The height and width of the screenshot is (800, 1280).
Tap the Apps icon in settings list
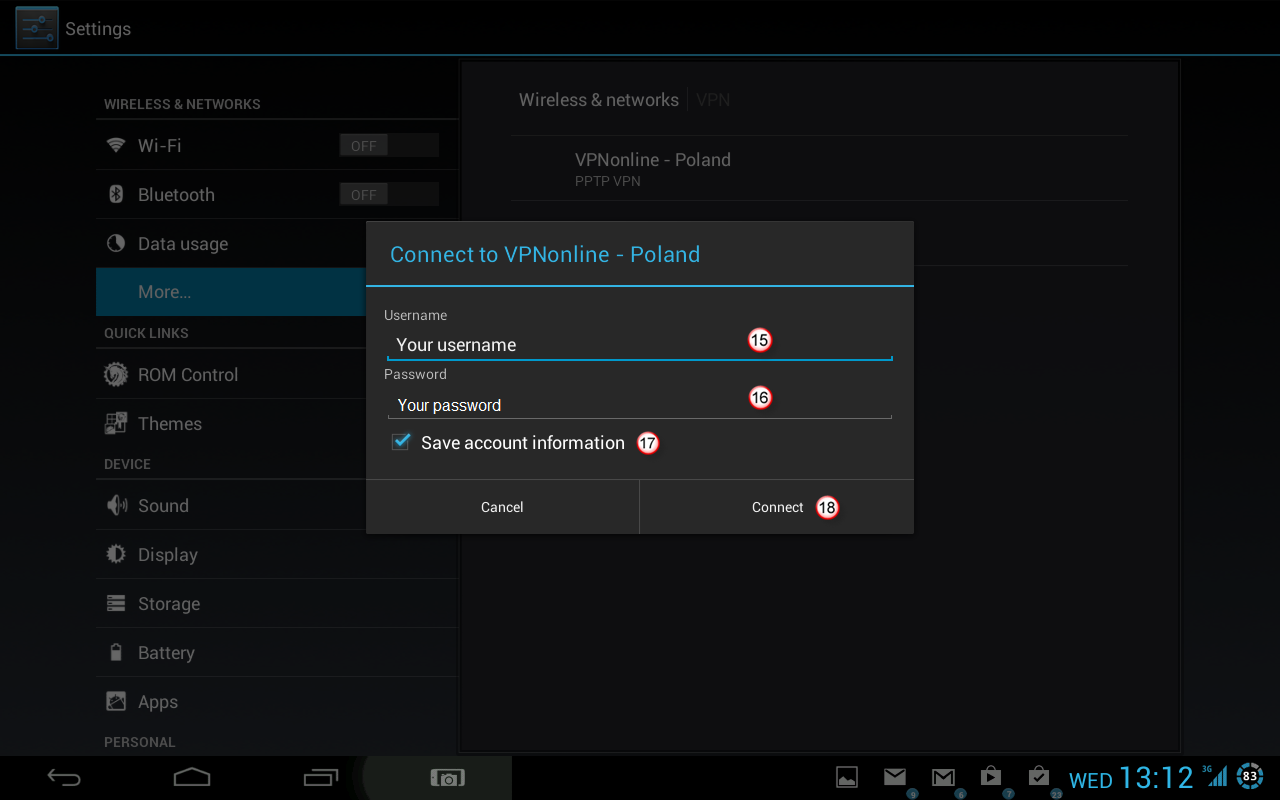116,701
